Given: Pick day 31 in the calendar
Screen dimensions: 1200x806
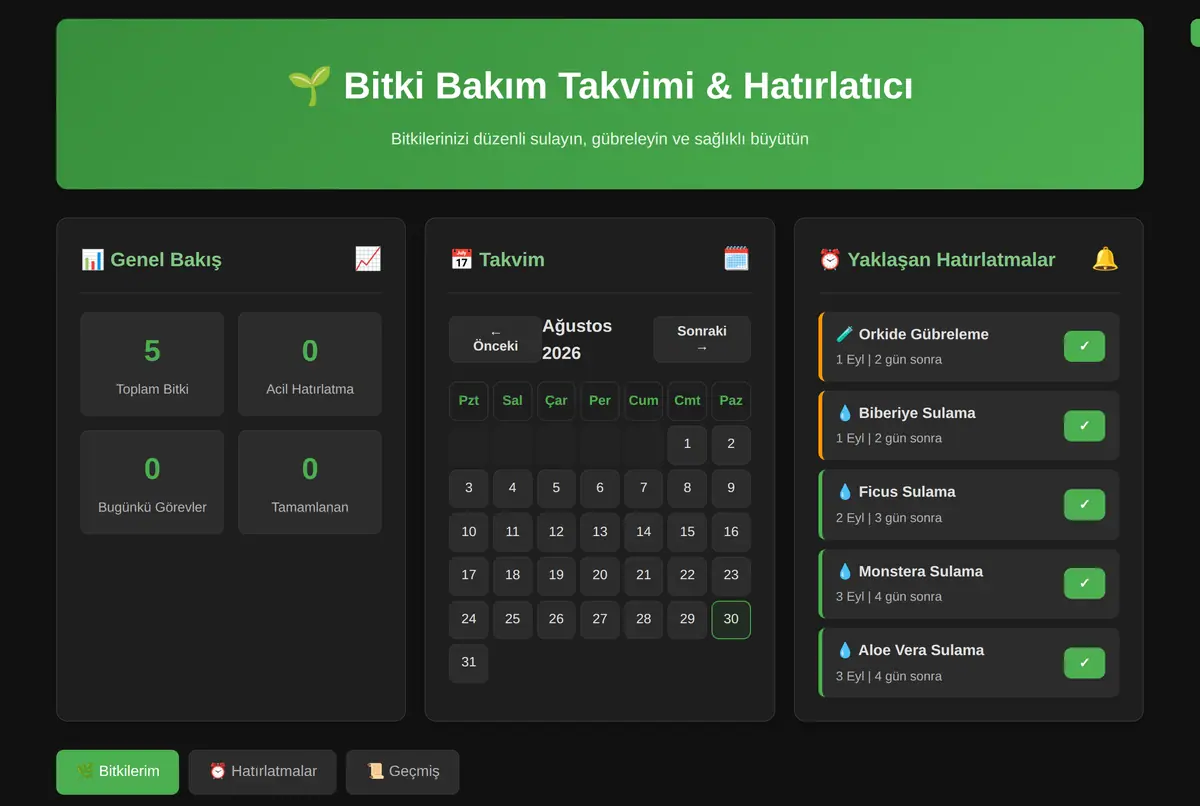Looking at the screenshot, I should 469,662.
